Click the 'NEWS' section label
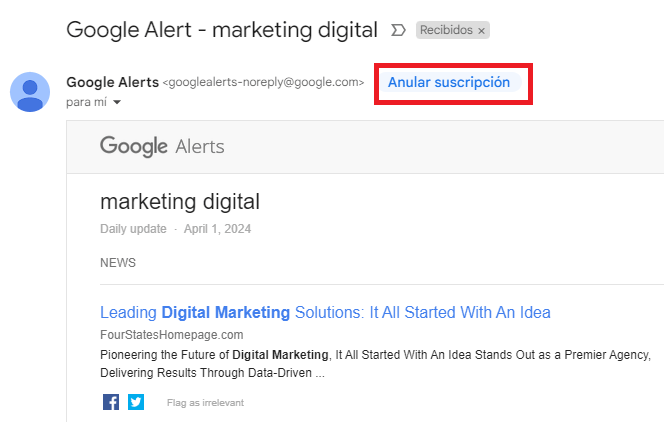 click(118, 263)
